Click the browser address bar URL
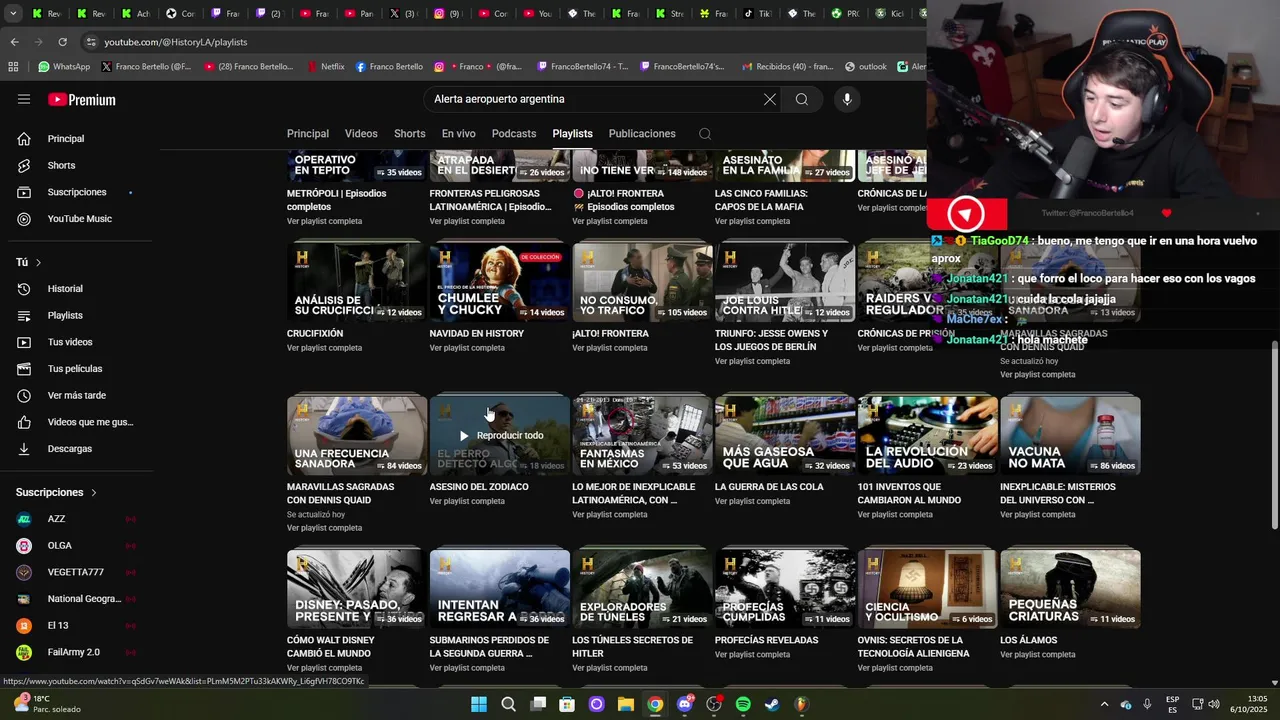The height and width of the screenshot is (720, 1280). (x=176, y=42)
